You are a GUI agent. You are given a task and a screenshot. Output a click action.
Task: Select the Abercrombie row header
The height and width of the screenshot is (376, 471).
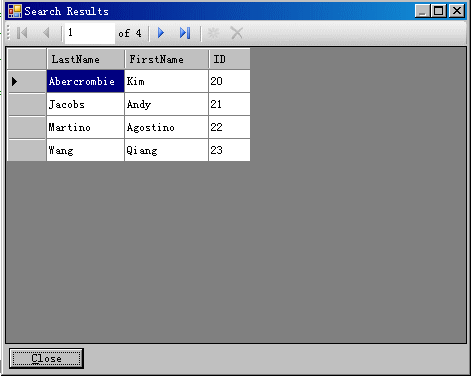click(x=27, y=81)
